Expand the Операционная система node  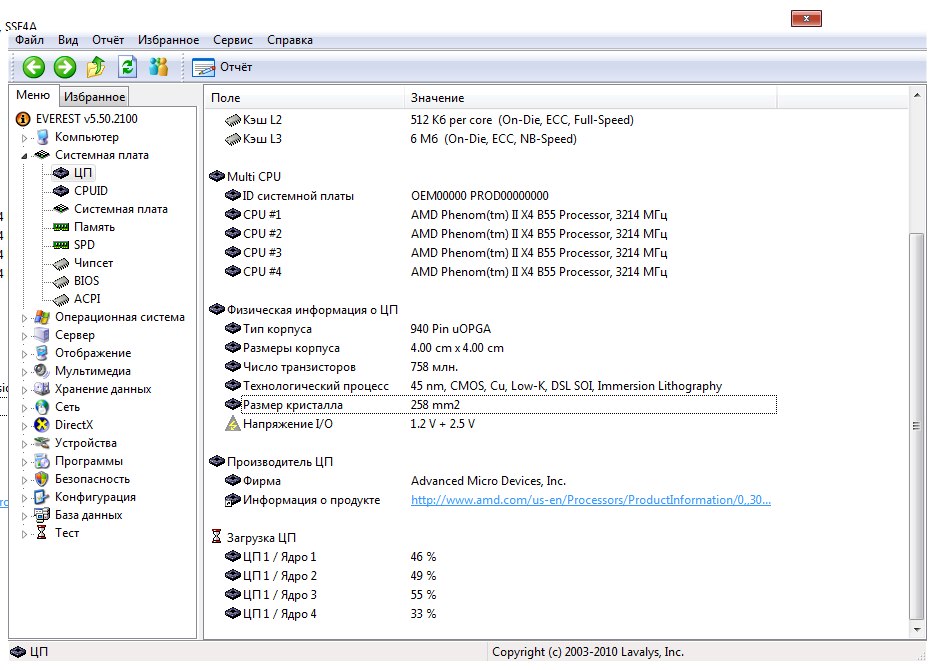[24, 318]
